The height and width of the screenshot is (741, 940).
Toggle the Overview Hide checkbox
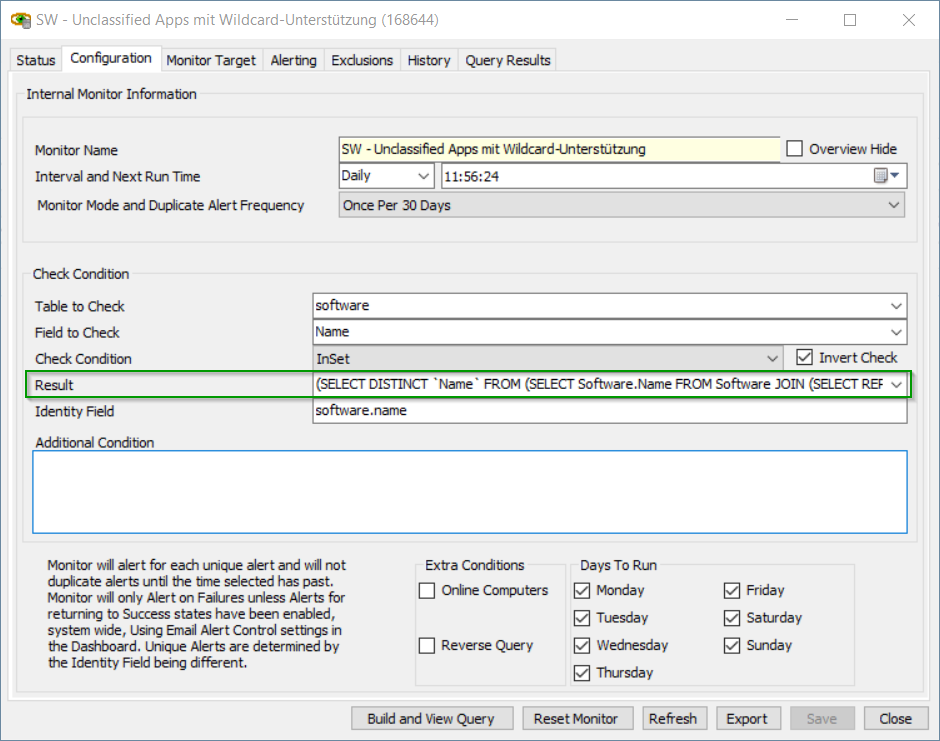coord(795,149)
